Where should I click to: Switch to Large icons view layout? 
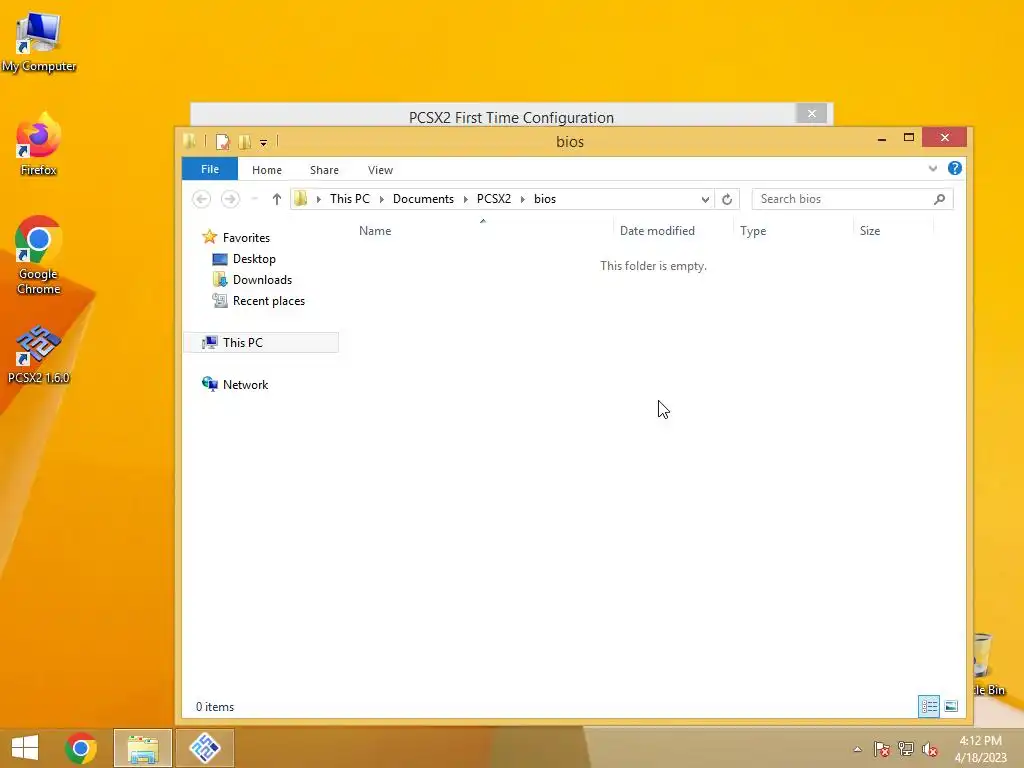pos(951,706)
